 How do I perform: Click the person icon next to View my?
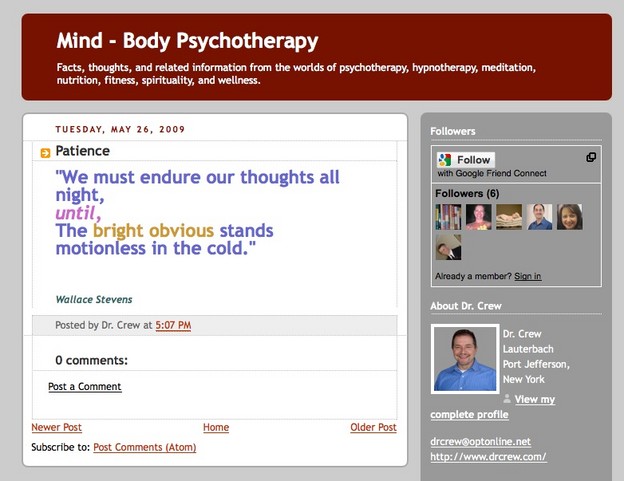pyautogui.click(x=507, y=398)
